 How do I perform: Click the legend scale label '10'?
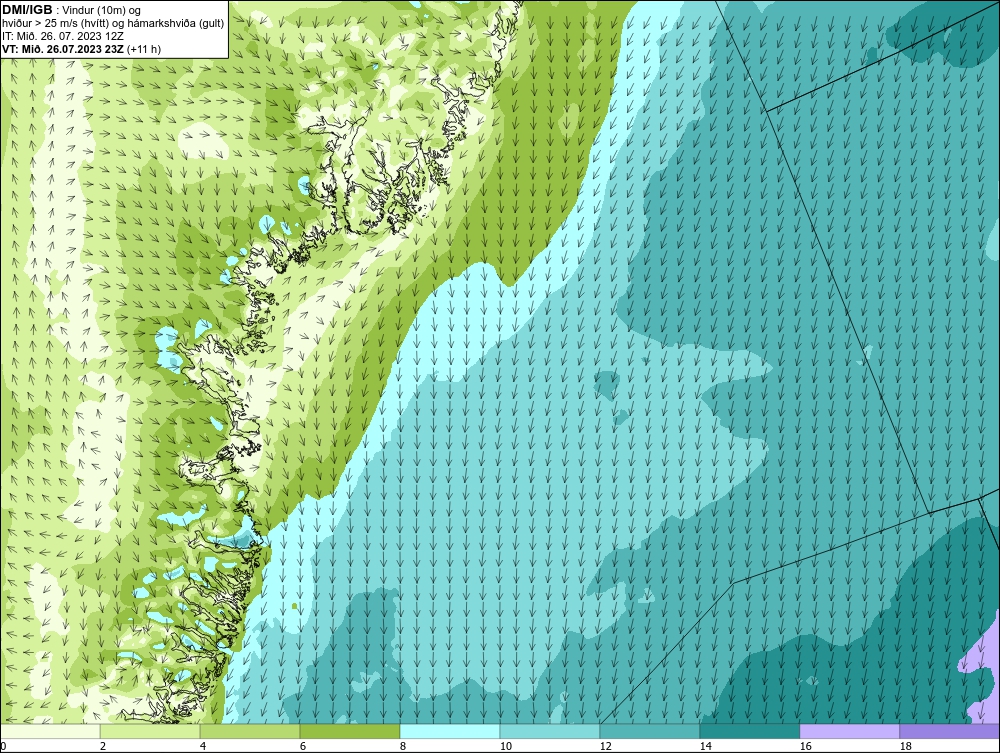[506, 746]
